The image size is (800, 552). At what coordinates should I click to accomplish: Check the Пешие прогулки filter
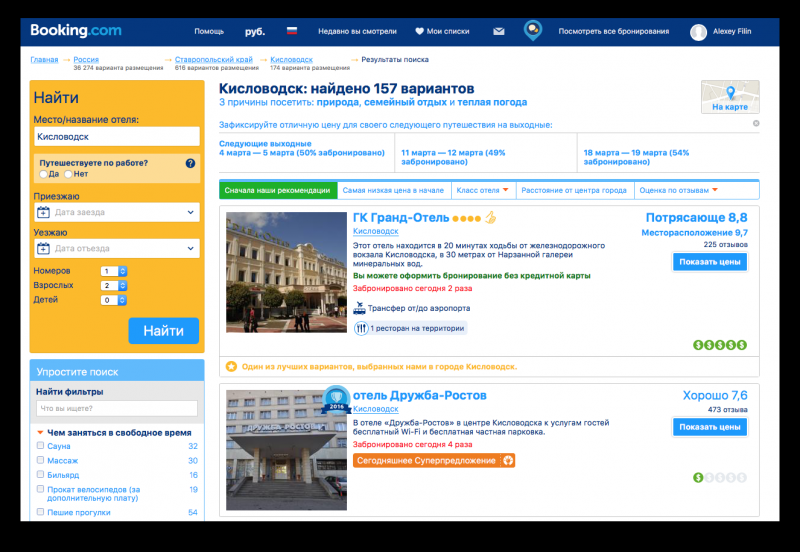point(40,511)
